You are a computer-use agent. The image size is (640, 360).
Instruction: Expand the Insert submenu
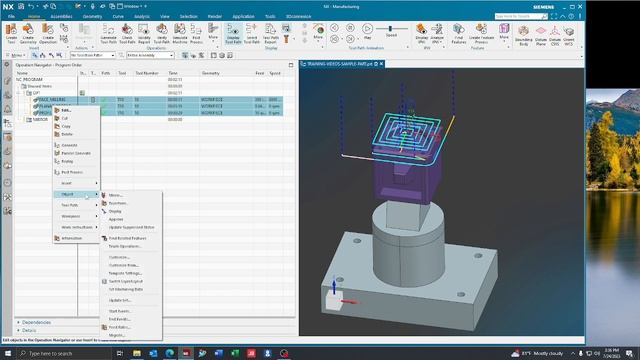[76, 183]
